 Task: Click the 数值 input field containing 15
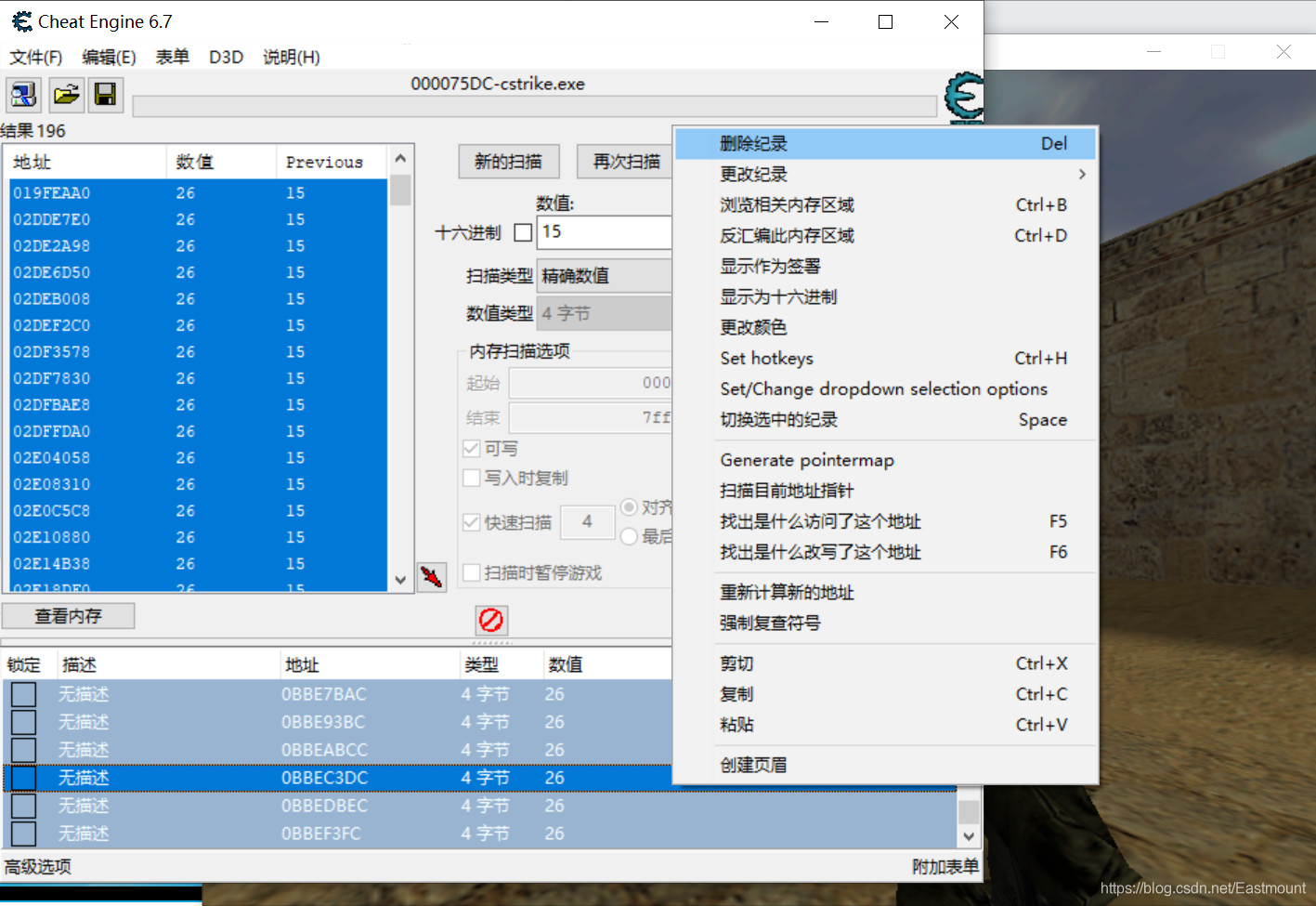pyautogui.click(x=605, y=232)
